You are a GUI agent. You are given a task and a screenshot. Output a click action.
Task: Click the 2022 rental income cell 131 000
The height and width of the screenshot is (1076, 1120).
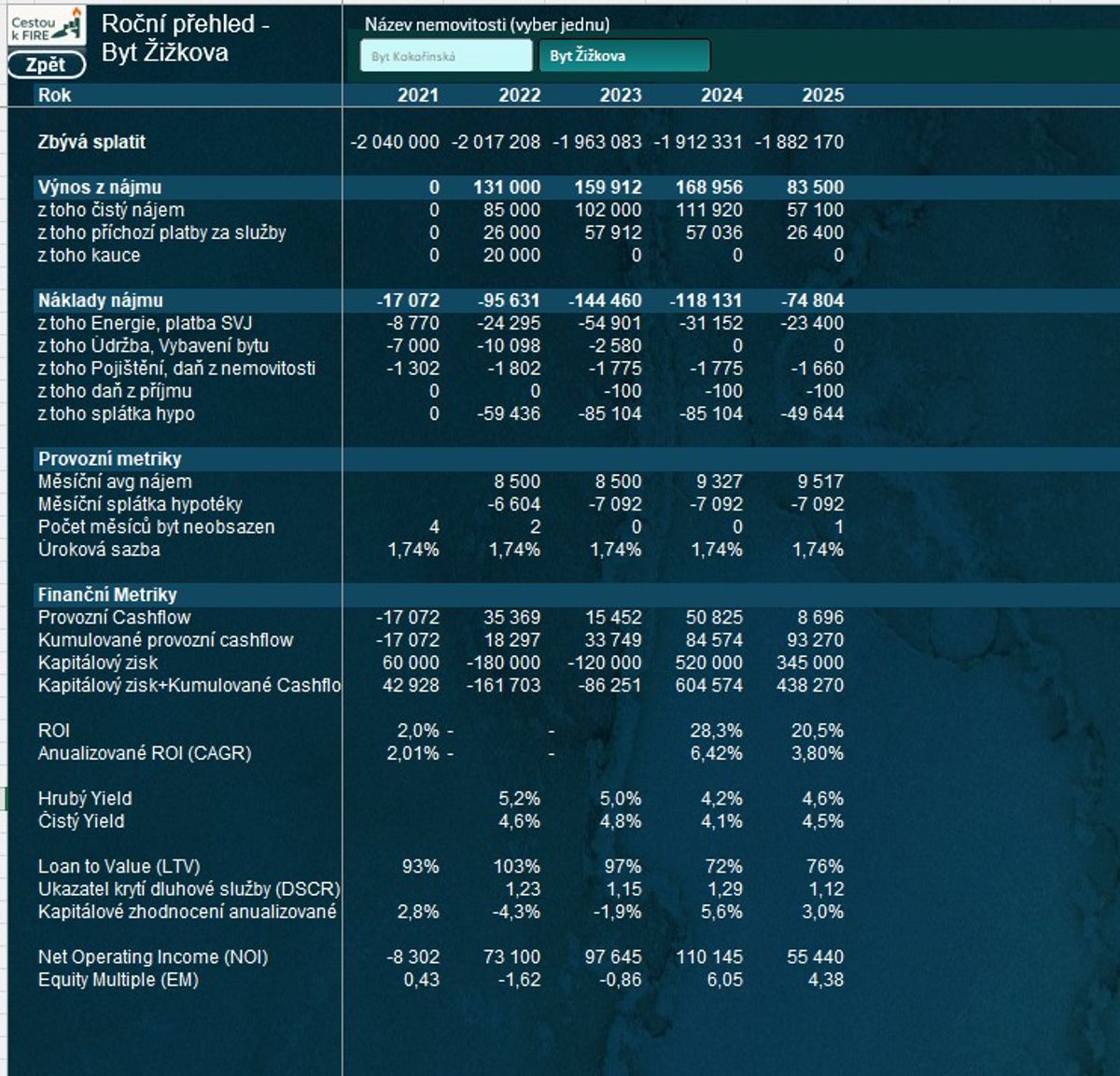tap(506, 188)
